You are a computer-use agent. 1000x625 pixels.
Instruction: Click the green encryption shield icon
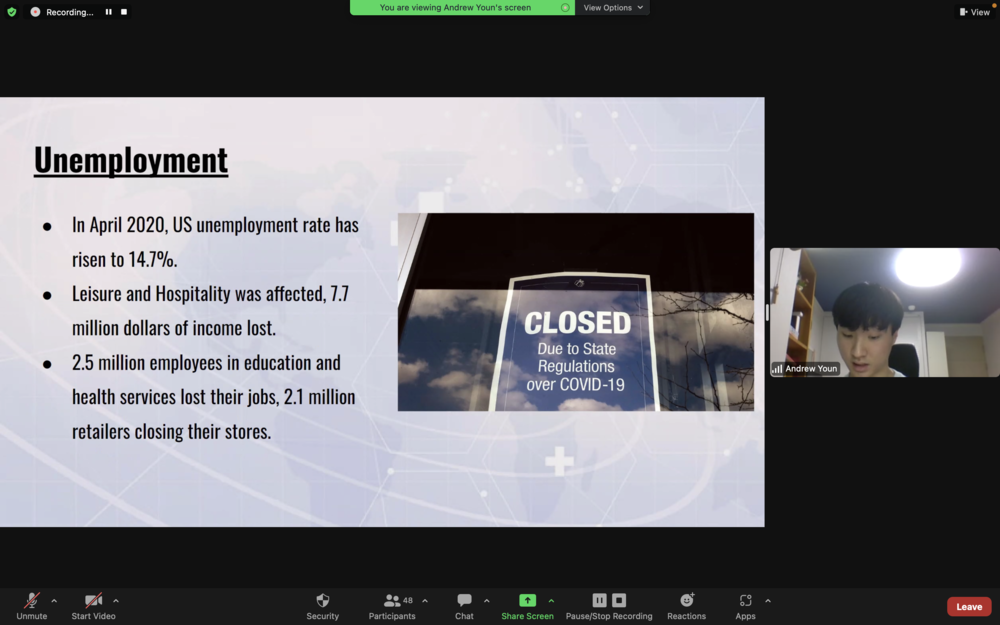coord(11,11)
